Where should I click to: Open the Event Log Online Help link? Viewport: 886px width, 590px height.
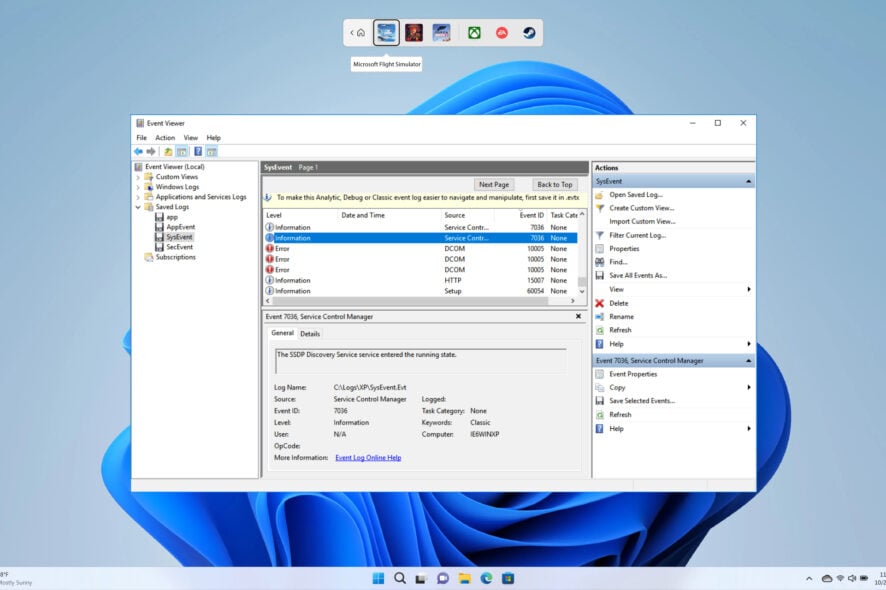point(368,458)
